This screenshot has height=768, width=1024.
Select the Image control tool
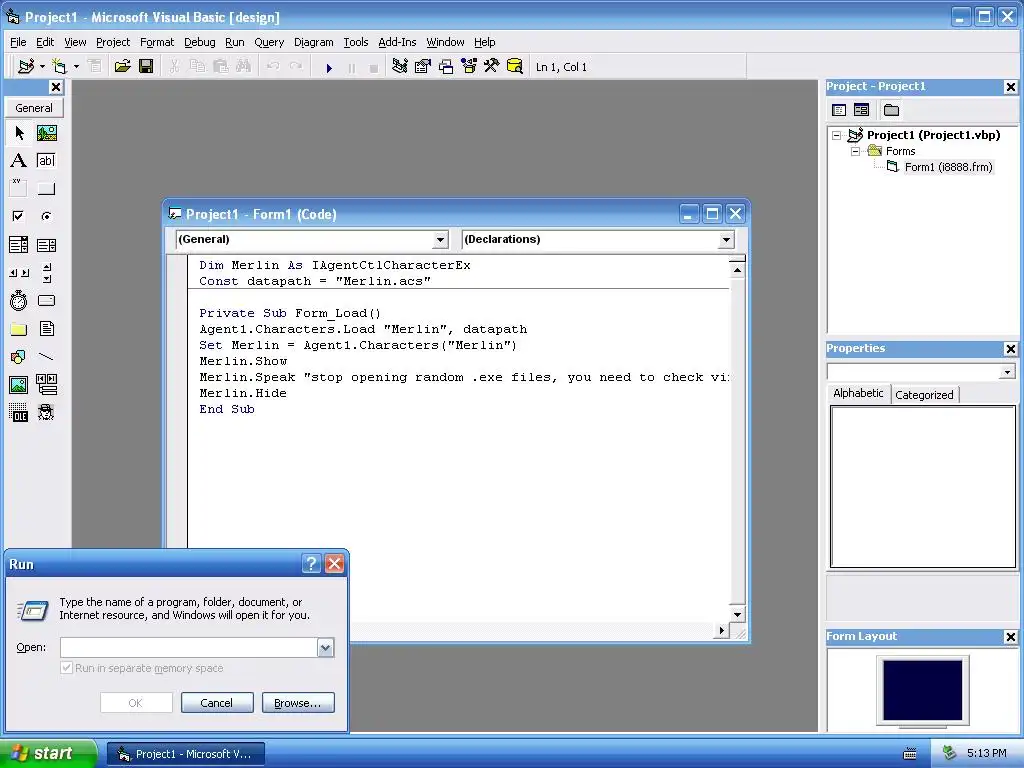(19, 385)
